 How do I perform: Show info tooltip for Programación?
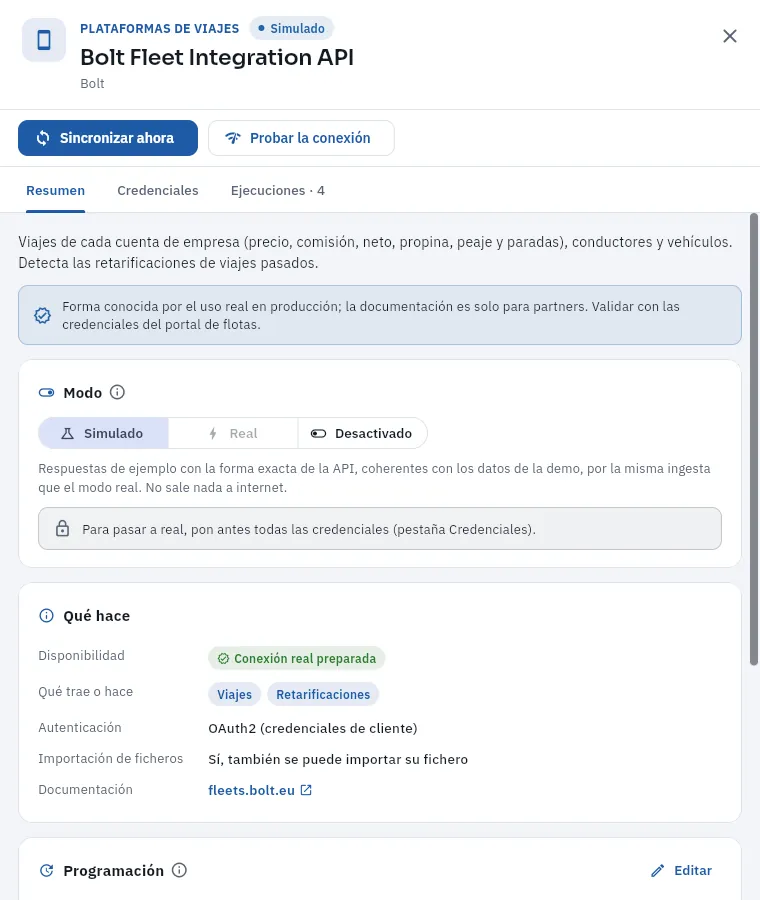179,870
